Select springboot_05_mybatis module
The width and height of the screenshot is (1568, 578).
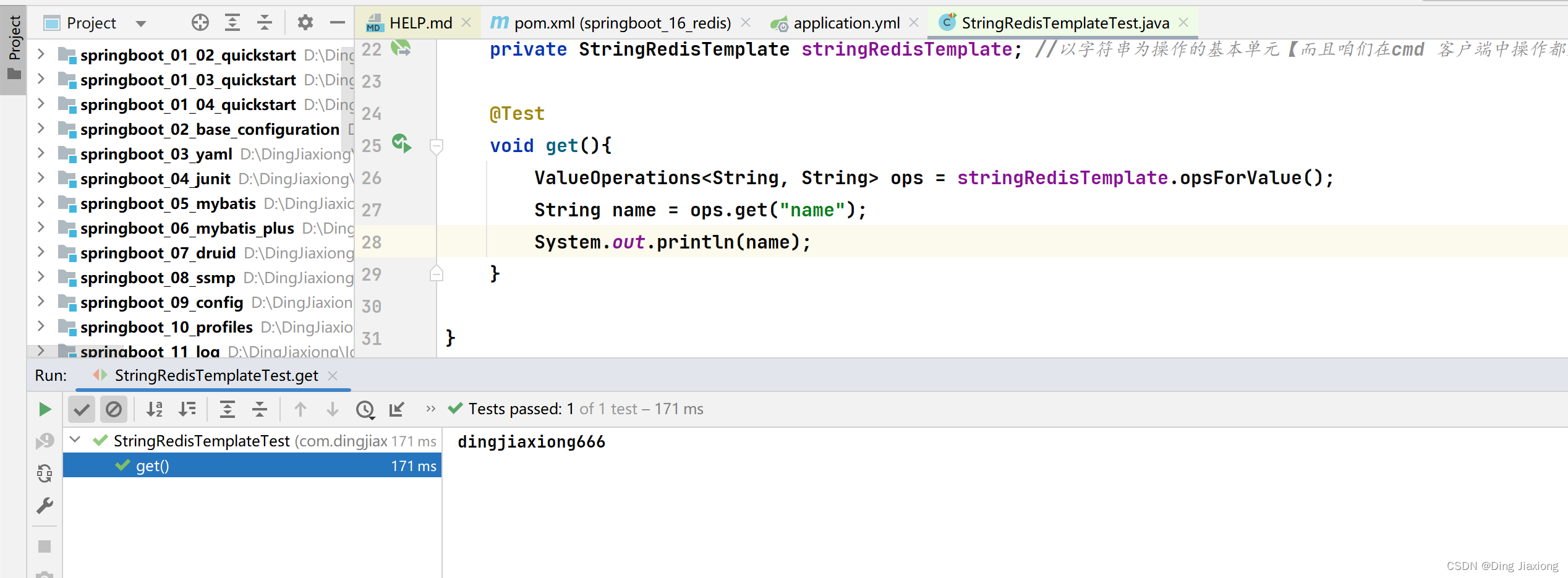click(168, 203)
